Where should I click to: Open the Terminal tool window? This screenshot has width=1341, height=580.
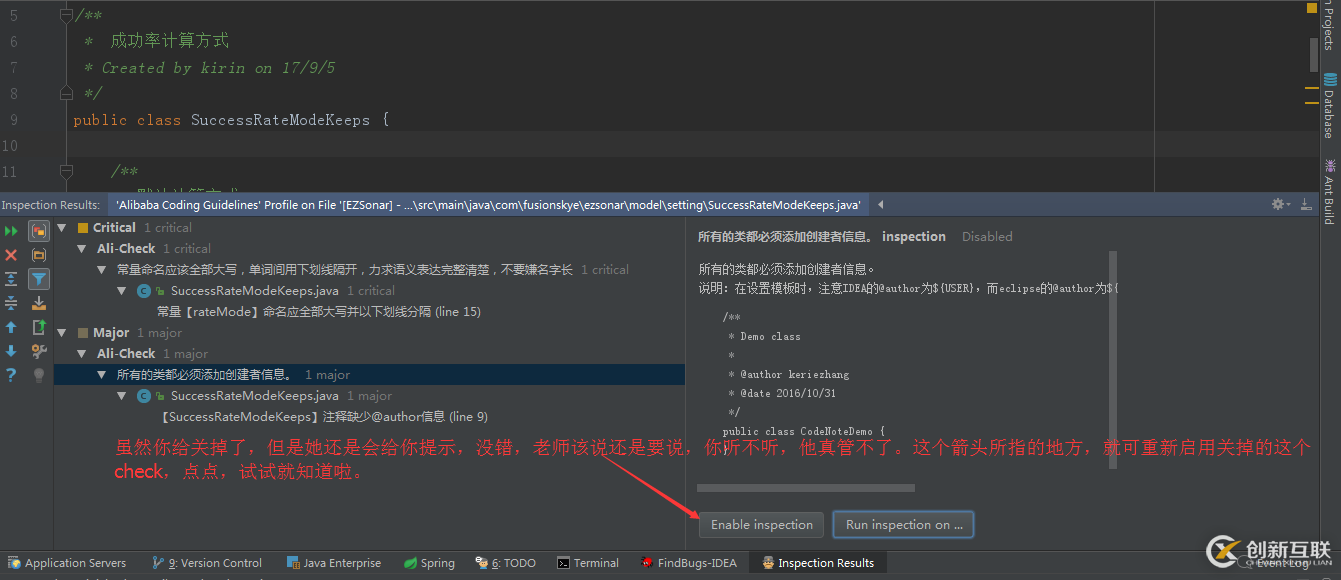[588, 563]
